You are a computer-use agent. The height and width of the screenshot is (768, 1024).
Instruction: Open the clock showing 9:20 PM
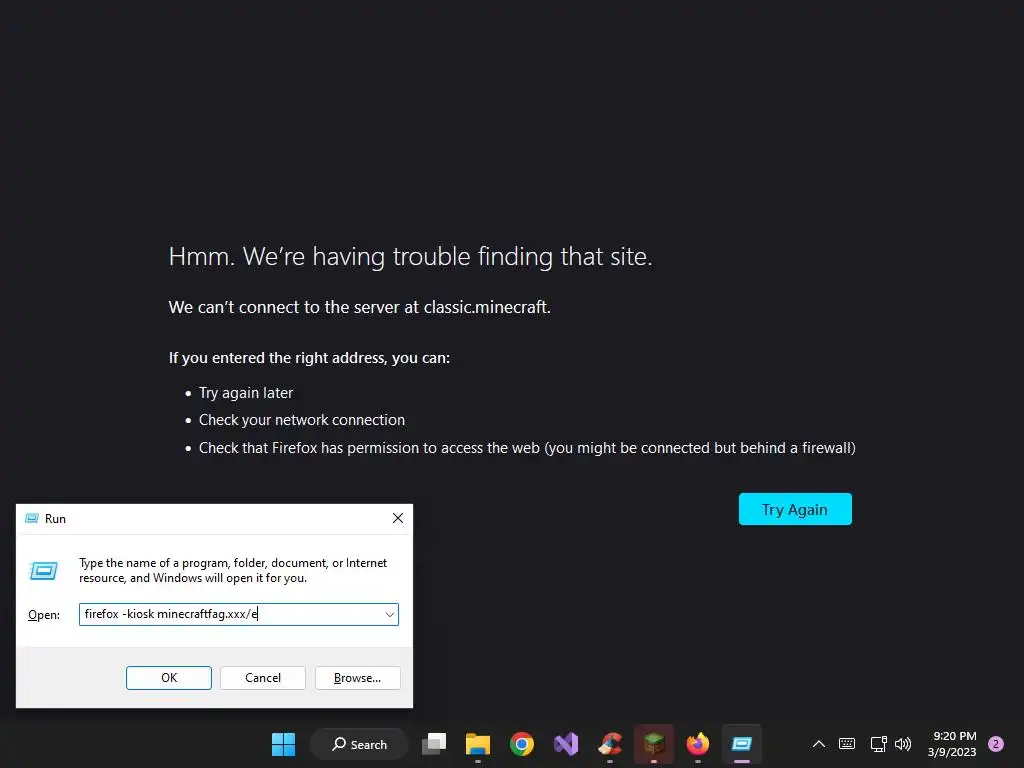(x=952, y=744)
